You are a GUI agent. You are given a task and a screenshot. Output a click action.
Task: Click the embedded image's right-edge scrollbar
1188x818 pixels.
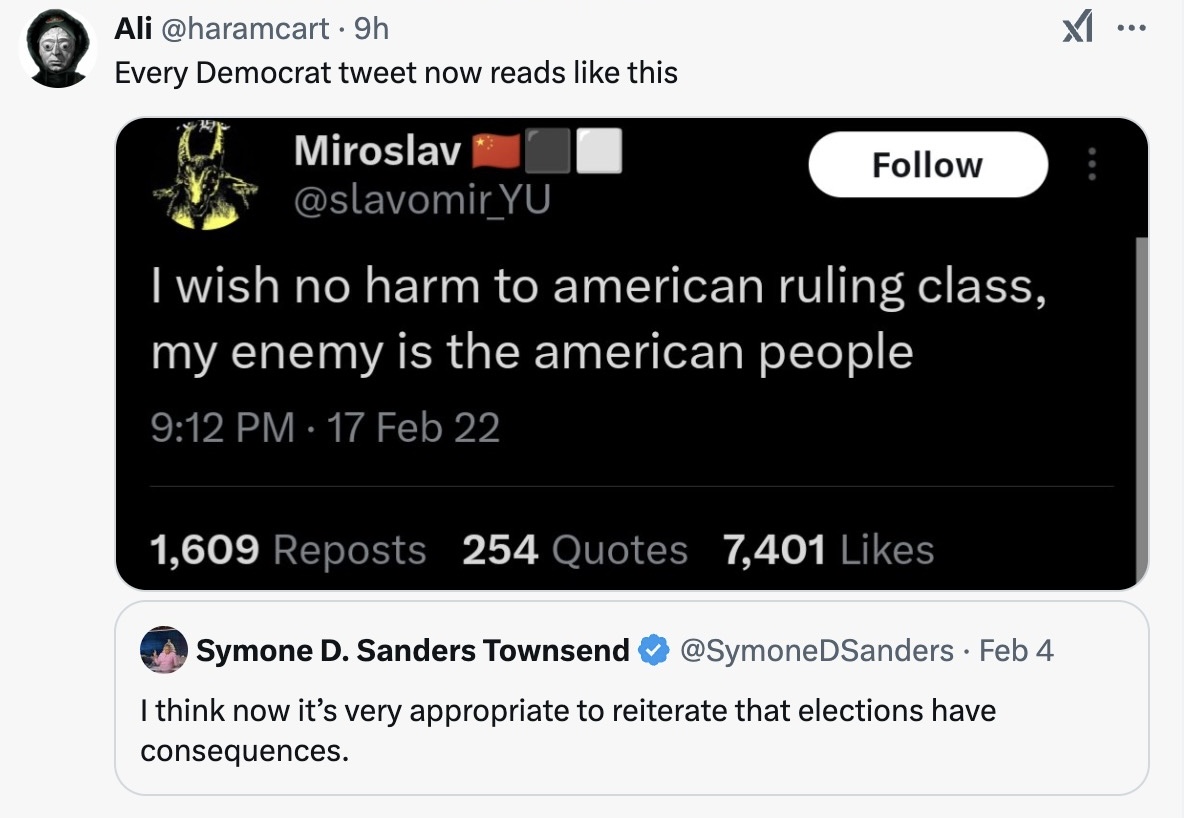click(1142, 409)
